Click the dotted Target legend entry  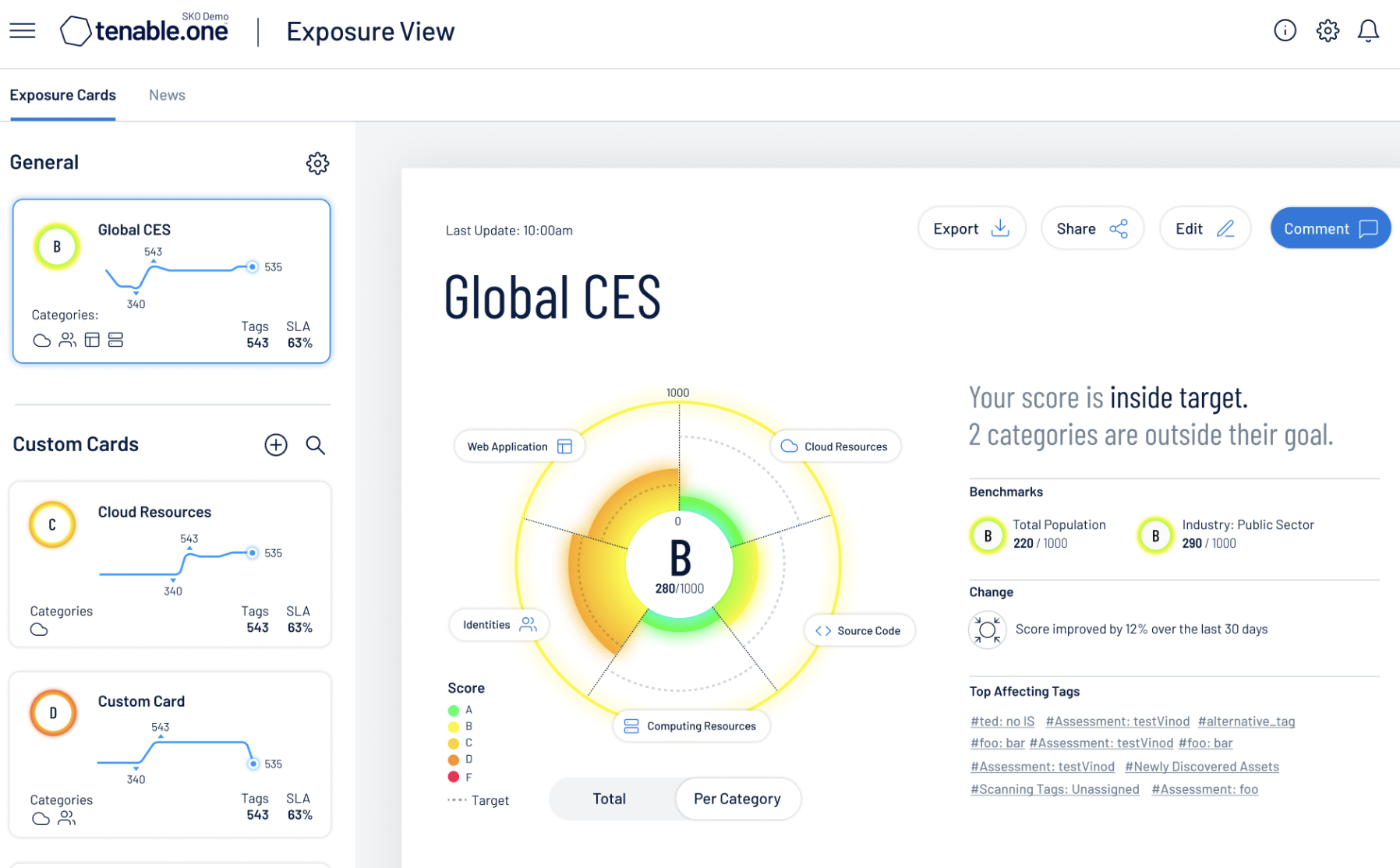tap(478, 800)
